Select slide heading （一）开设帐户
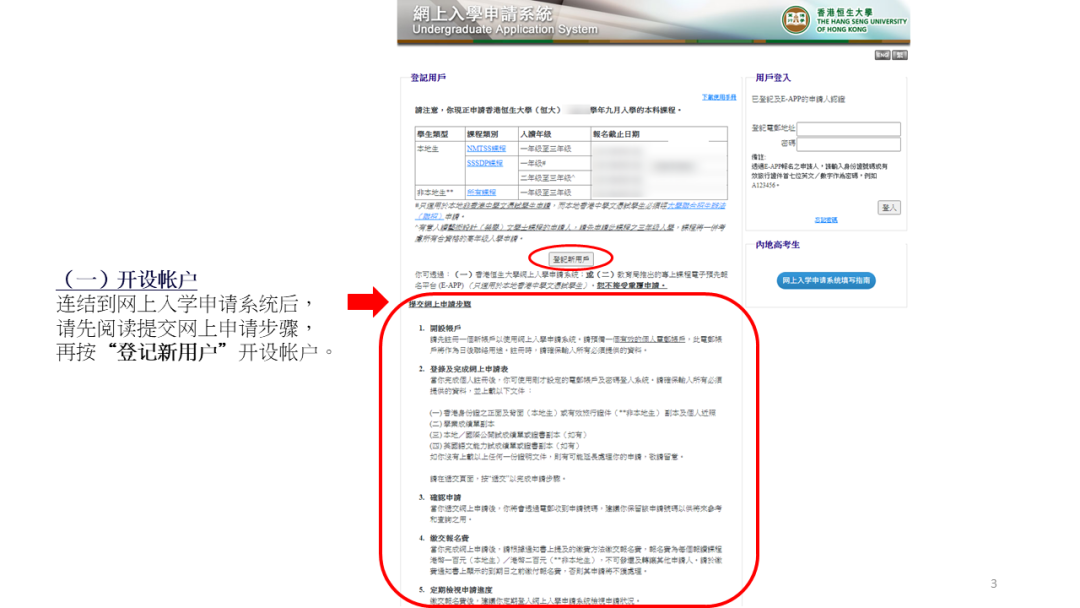The image size is (1080, 608). 127,280
